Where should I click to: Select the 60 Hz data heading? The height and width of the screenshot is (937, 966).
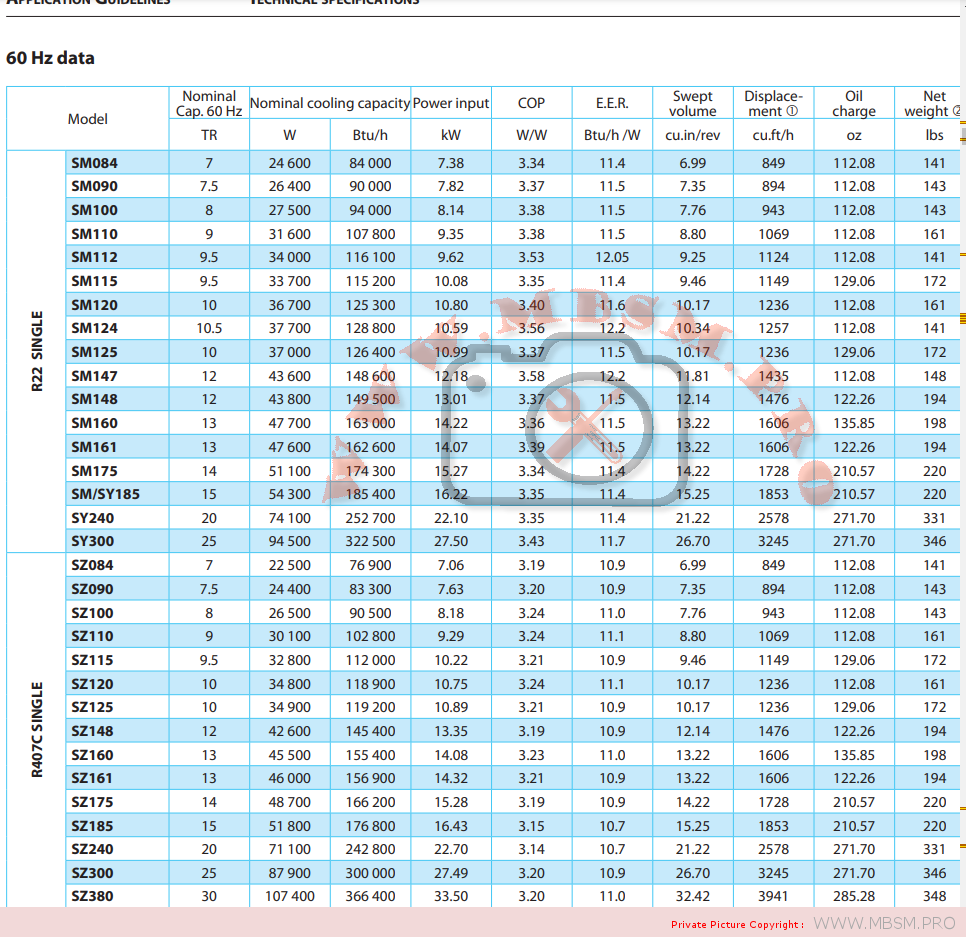tap(51, 58)
